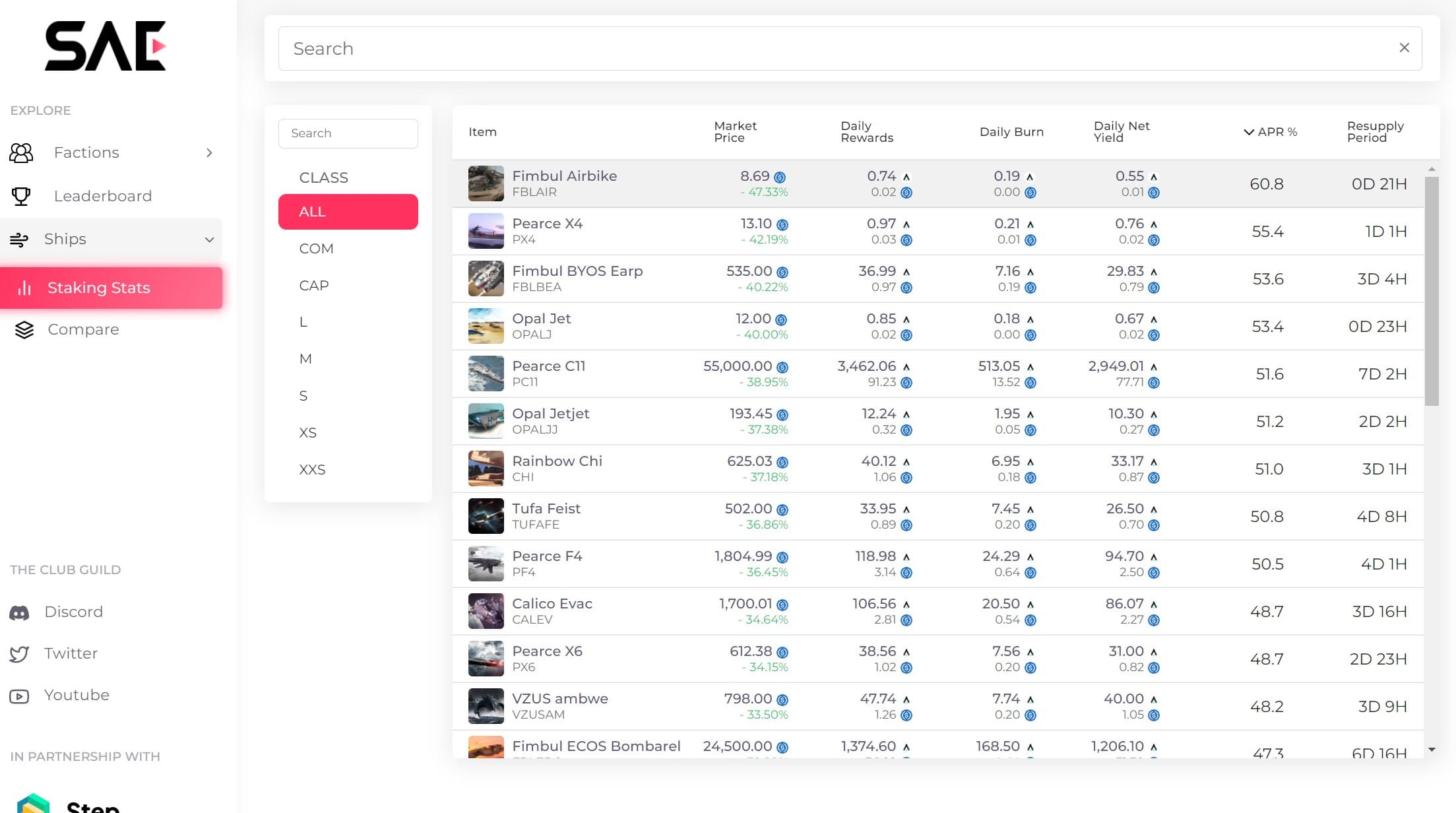
Task: Expand the Factions chevron arrow
Action: [x=209, y=153]
